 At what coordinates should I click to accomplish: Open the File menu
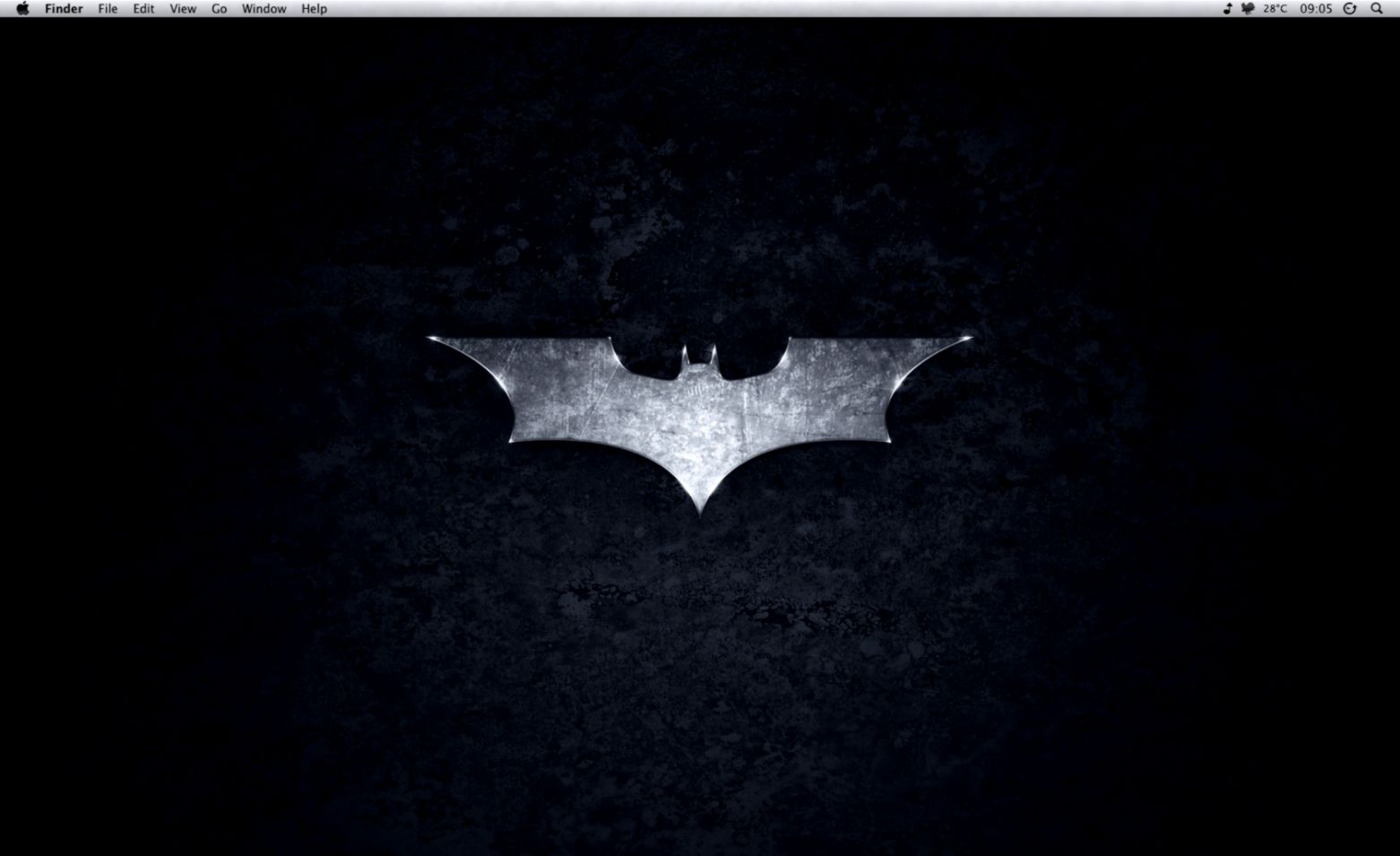click(x=107, y=8)
